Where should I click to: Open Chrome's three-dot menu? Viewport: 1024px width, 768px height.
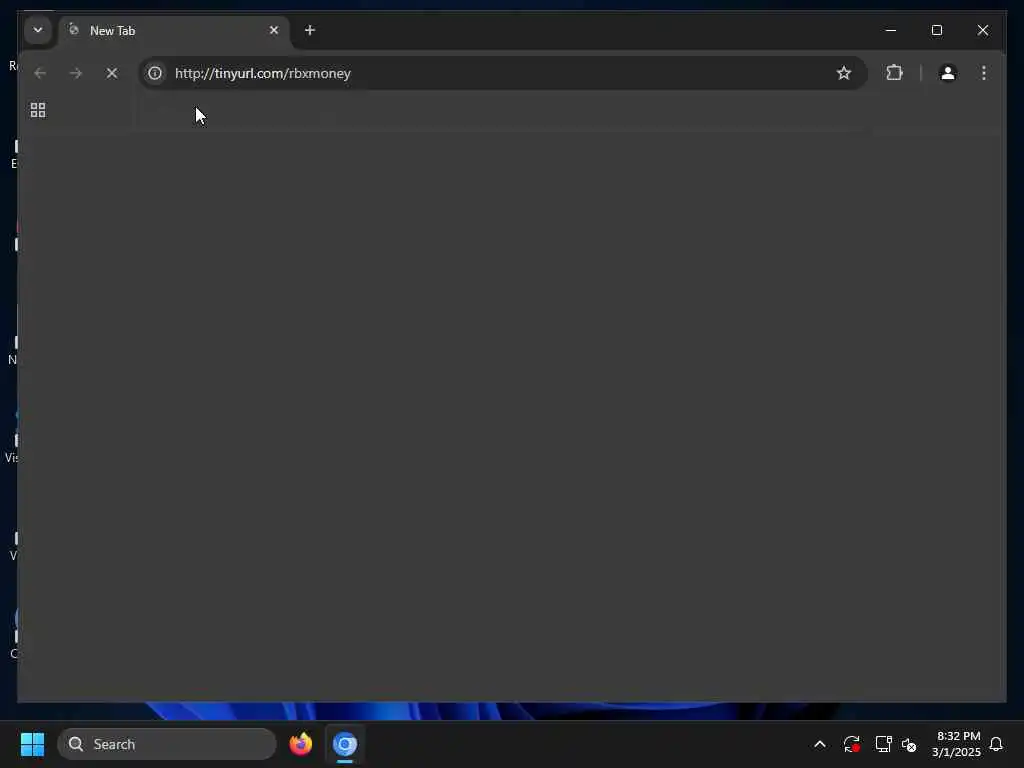point(984,73)
